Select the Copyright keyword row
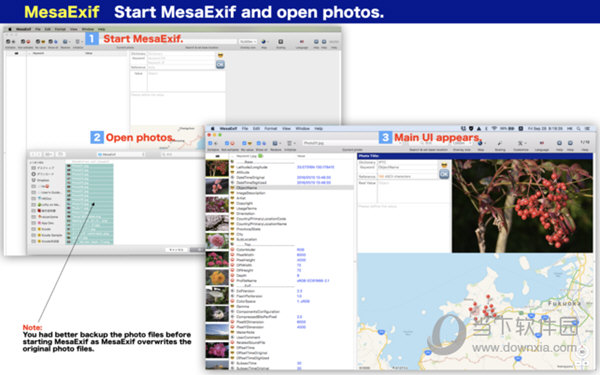Screen dimensions: 600x375 [291, 203]
